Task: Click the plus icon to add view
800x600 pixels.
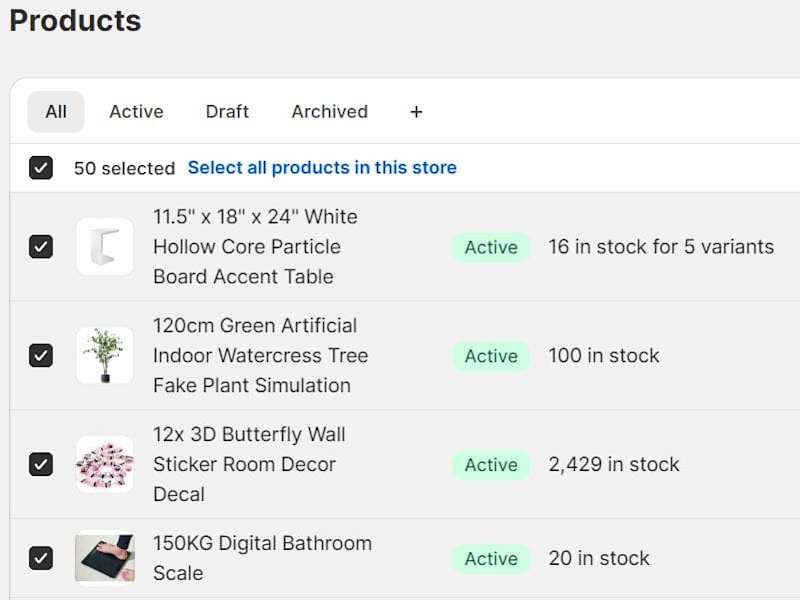Action: (x=416, y=112)
